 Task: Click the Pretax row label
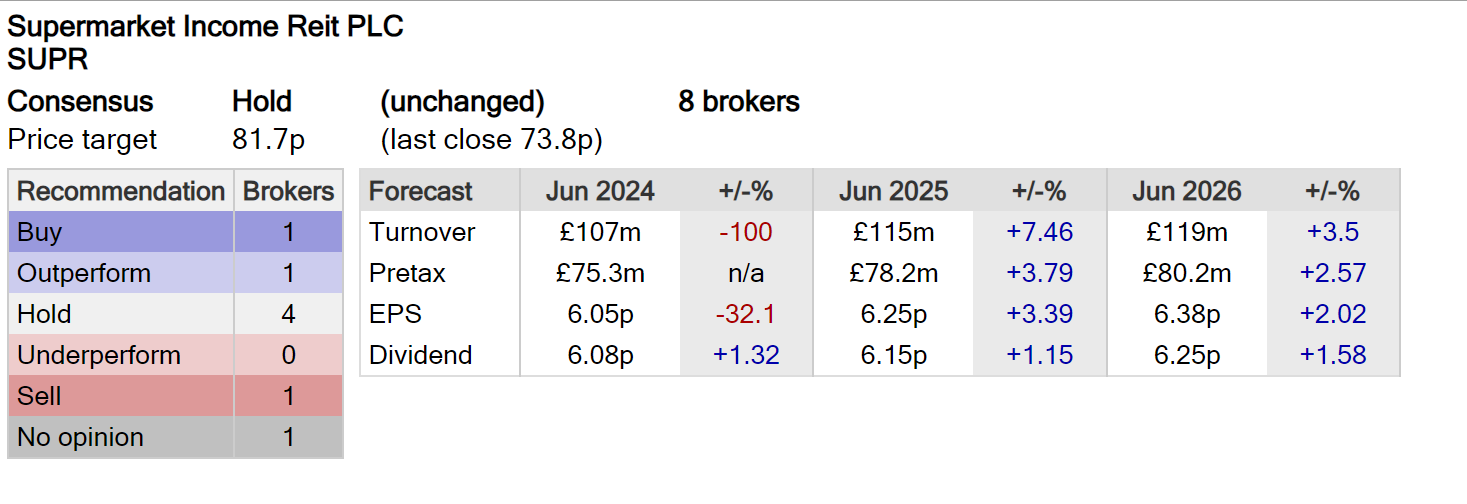tap(406, 274)
